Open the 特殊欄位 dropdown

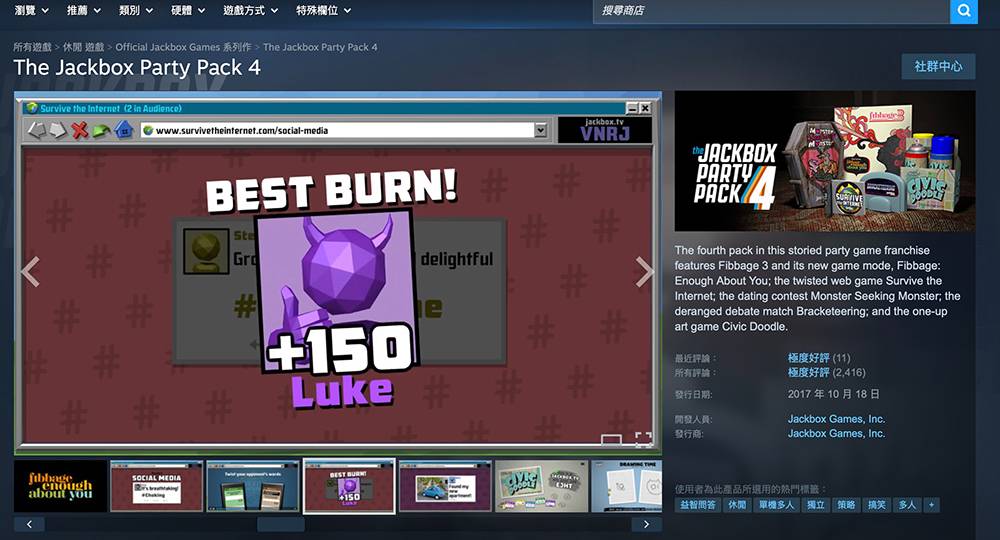323,10
